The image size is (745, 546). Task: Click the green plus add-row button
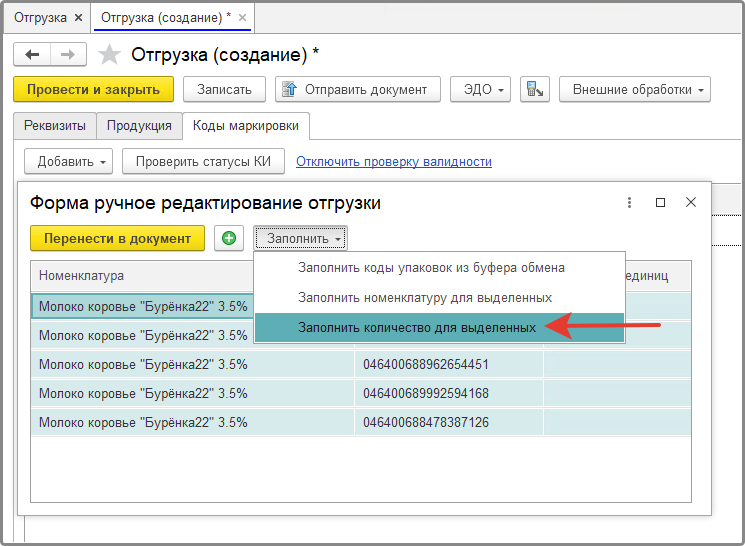pos(229,238)
